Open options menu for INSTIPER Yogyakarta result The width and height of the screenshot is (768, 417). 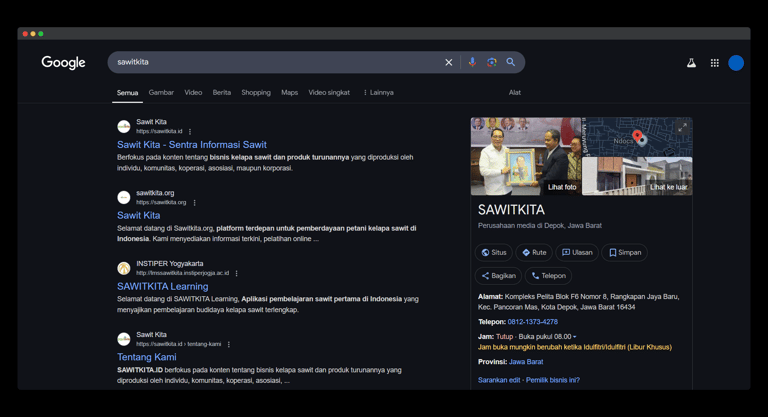pyautogui.click(x=237, y=273)
